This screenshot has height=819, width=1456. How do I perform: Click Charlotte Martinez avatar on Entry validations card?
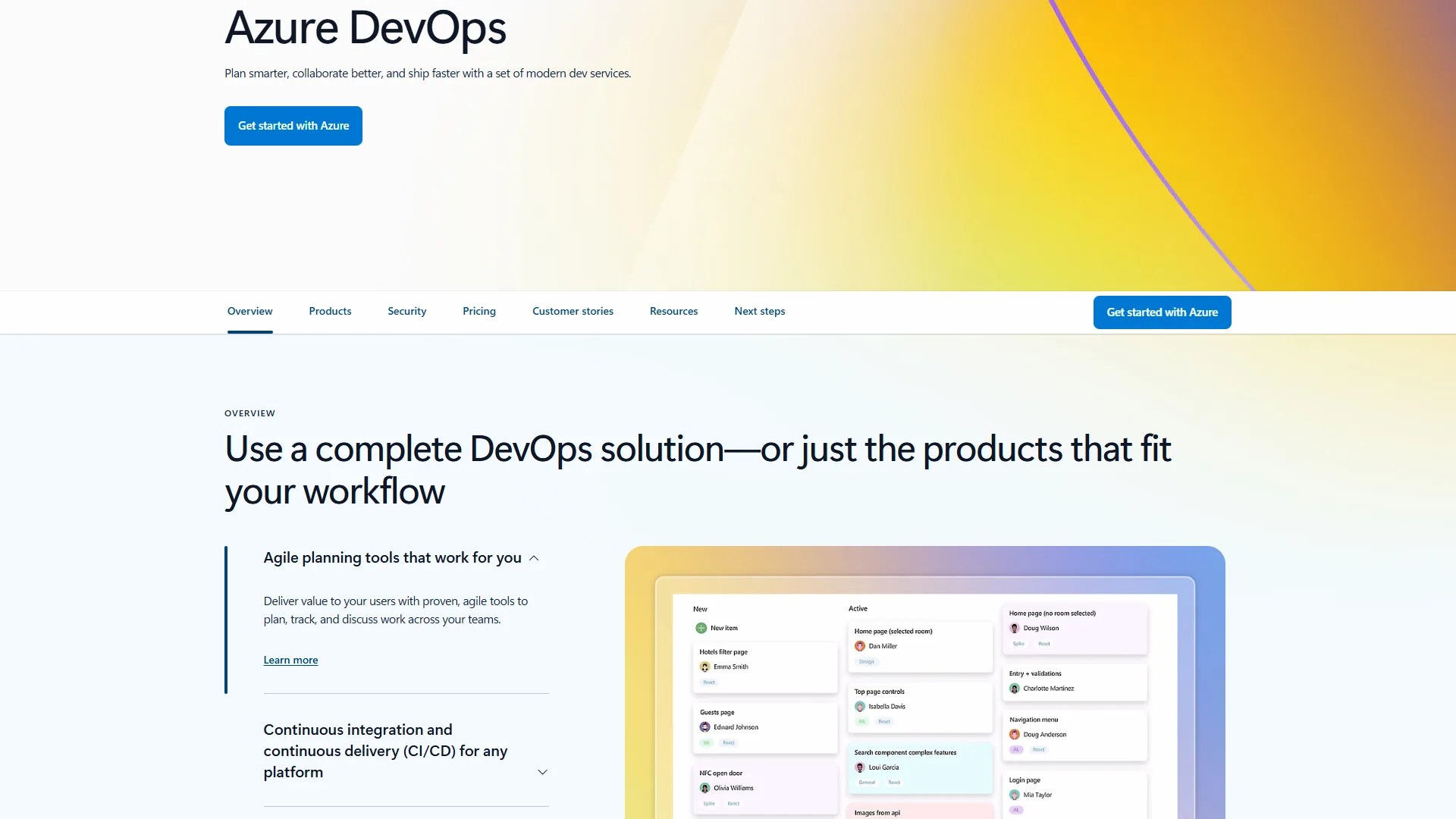click(x=1015, y=689)
